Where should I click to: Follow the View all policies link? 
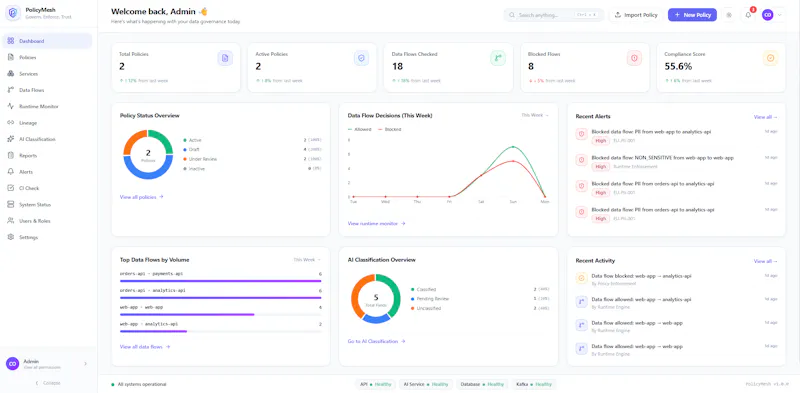pyautogui.click(x=141, y=196)
